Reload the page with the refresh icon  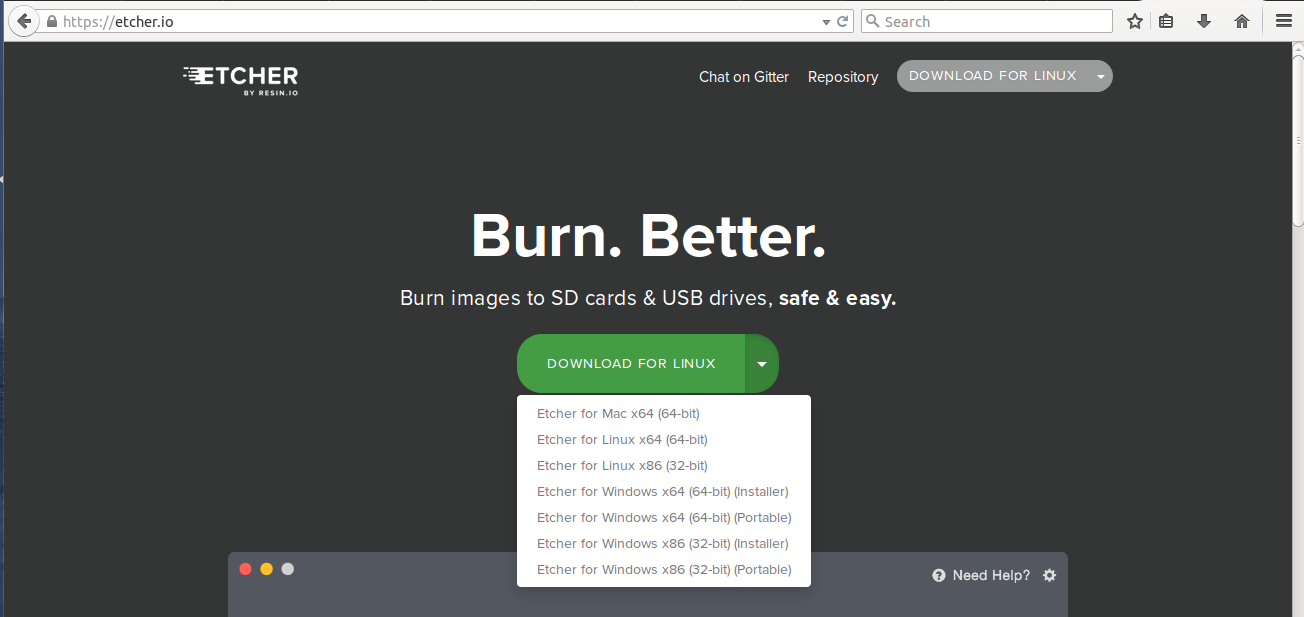843,21
